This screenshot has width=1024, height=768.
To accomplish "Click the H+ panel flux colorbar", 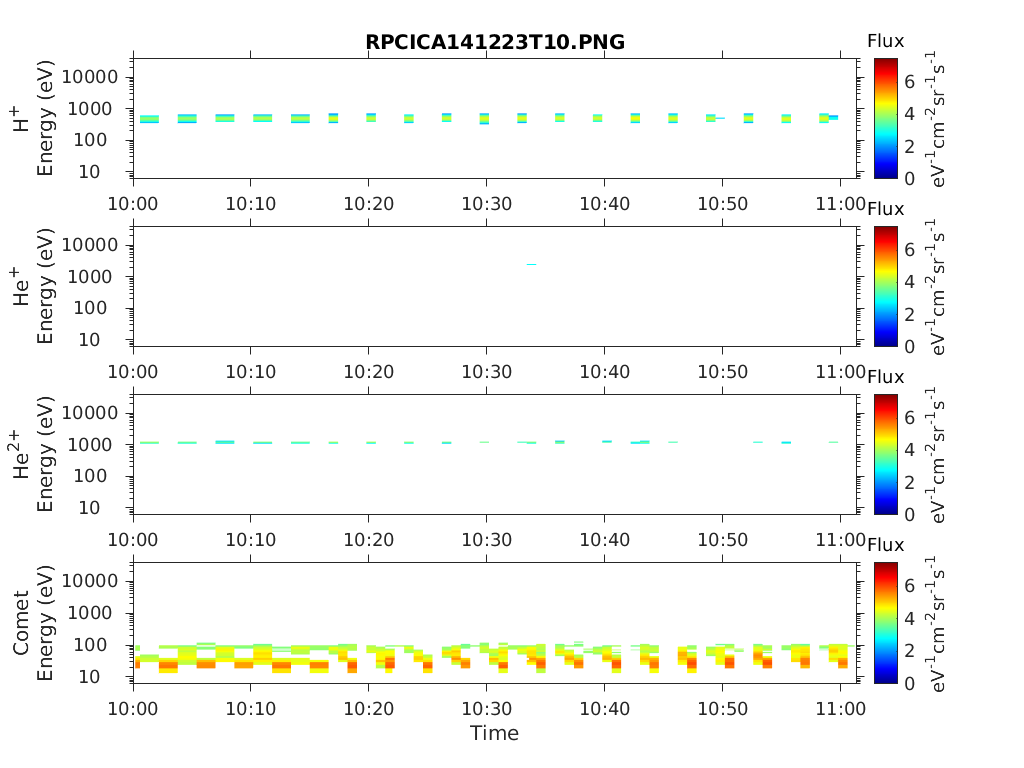I will click(x=886, y=118).
